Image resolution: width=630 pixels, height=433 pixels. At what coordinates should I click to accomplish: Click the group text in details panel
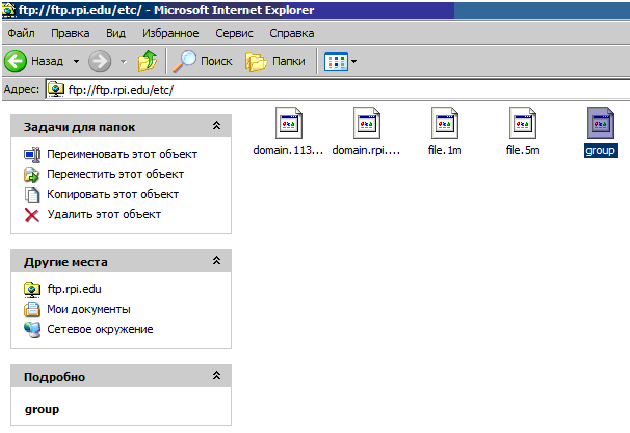click(x=42, y=410)
